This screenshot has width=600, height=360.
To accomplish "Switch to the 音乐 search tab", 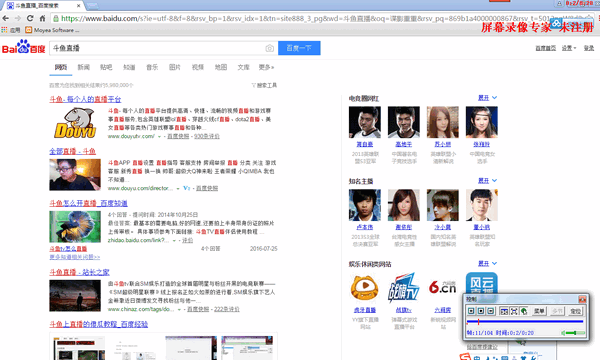I will [x=152, y=67].
